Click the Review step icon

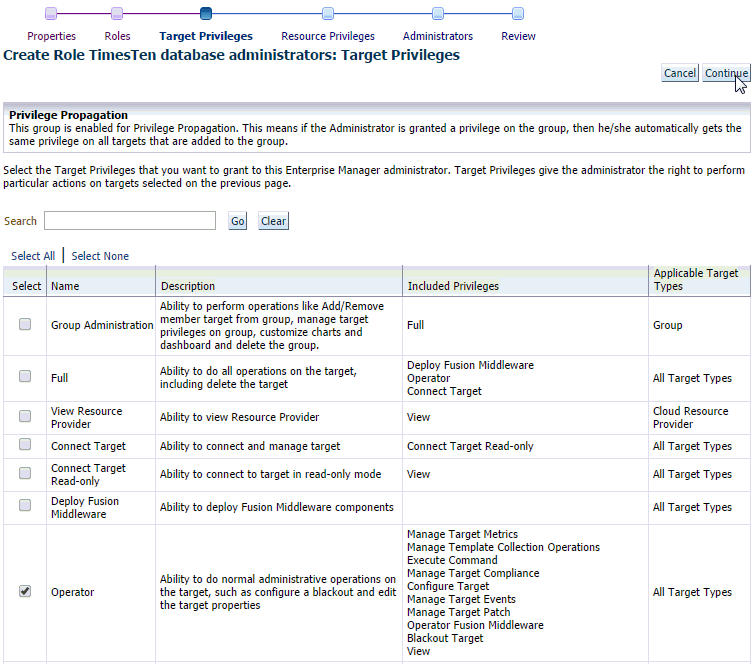[x=518, y=14]
